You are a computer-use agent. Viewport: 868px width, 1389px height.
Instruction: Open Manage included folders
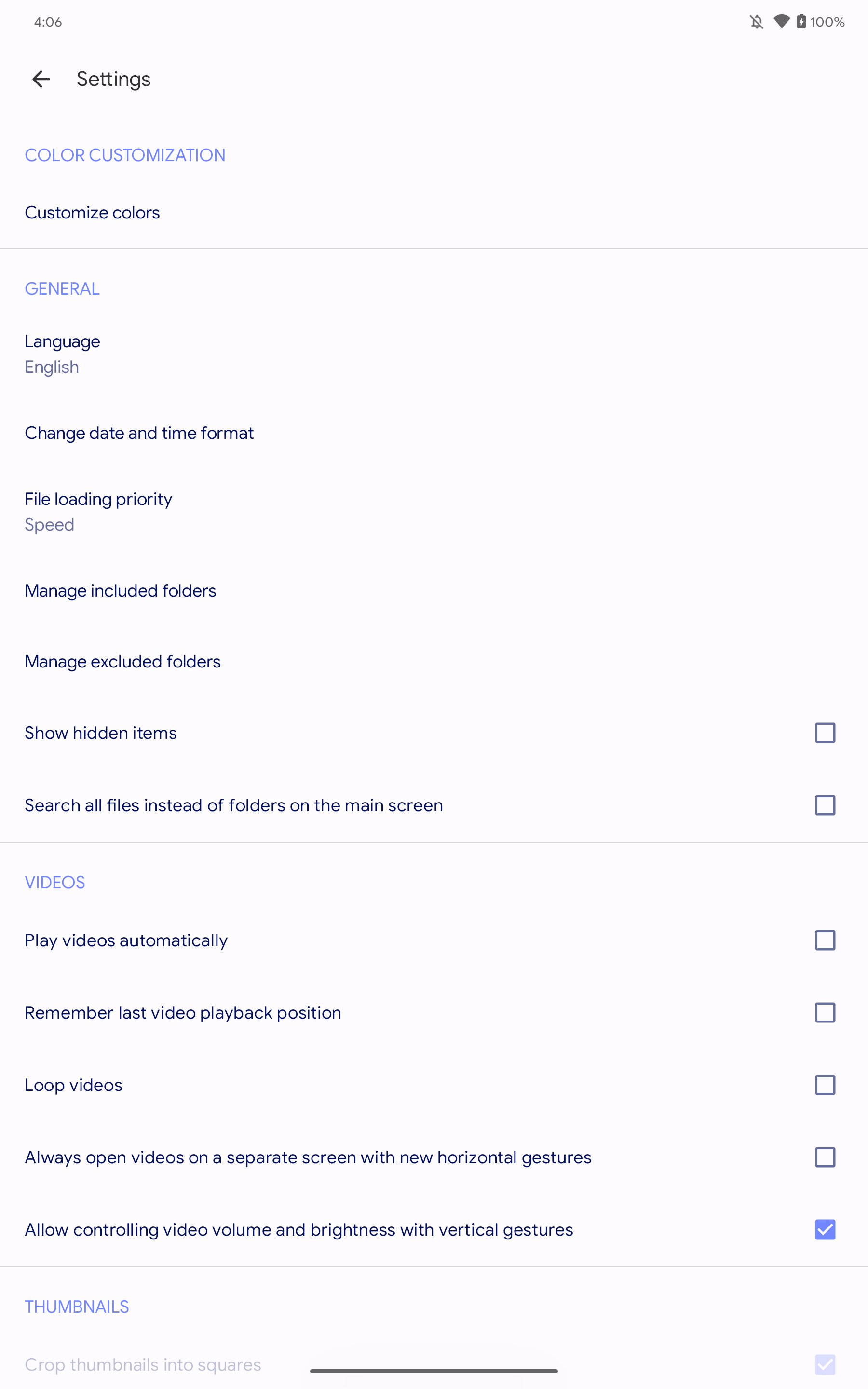point(121,591)
